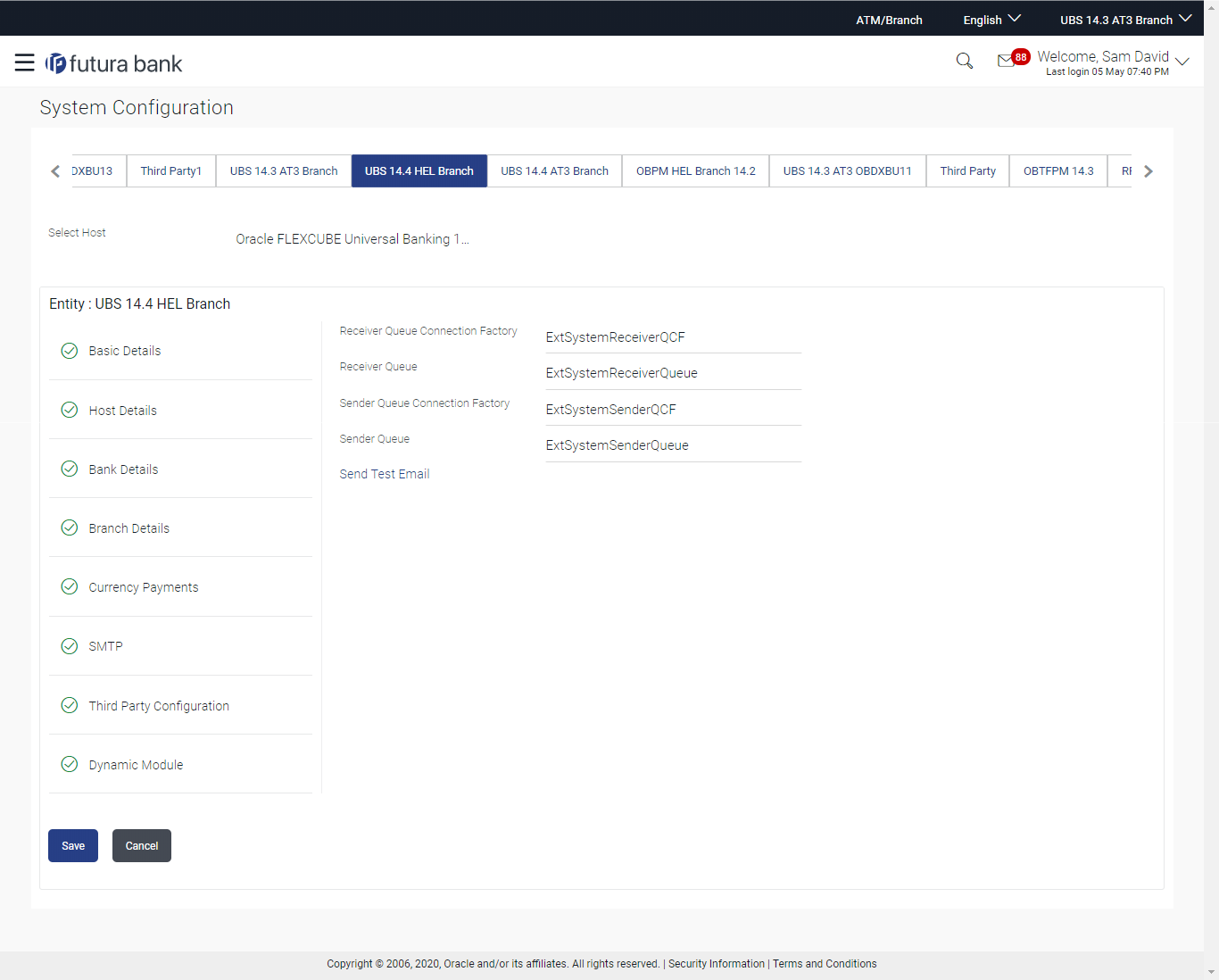The image size is (1219, 980).
Task: Edit the Receiver Queue Connection Factory field
Action: 674,337
